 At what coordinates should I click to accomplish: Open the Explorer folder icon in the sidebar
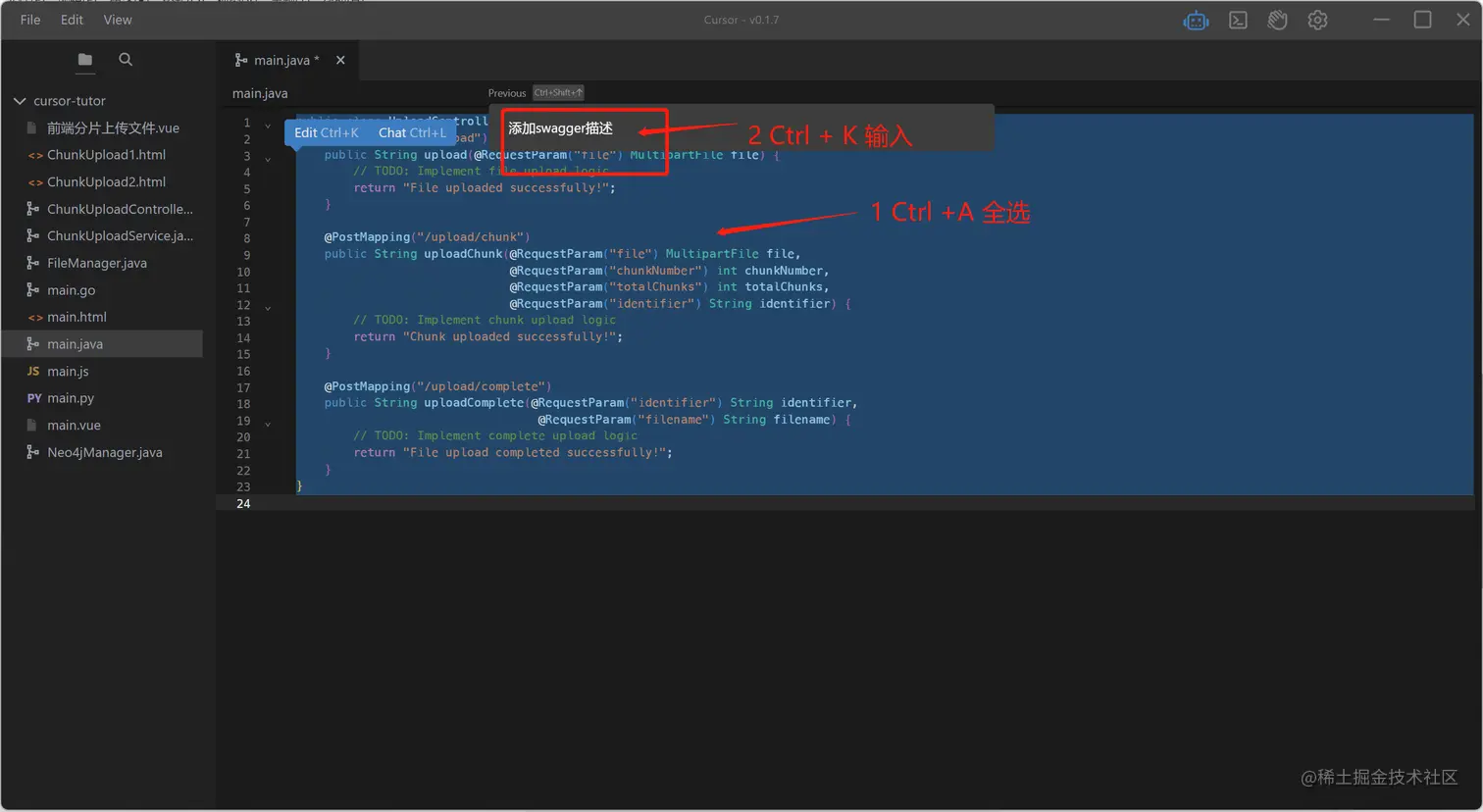(x=84, y=59)
